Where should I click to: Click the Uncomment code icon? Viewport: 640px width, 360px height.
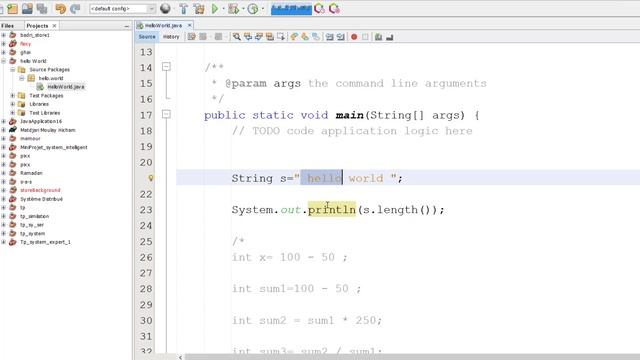tap(389, 37)
